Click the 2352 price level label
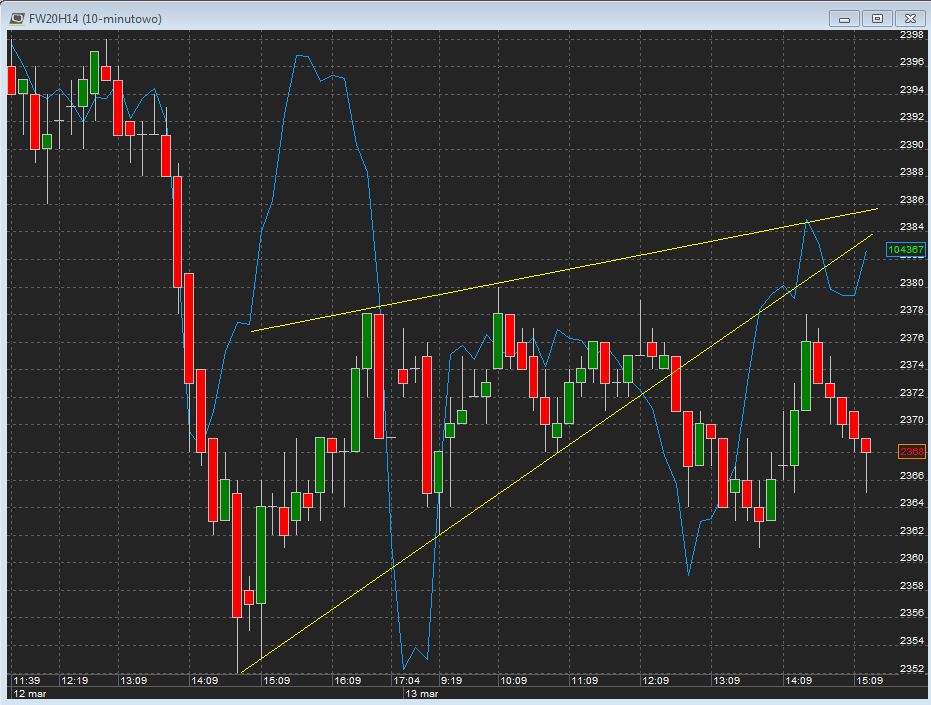Image resolution: width=931 pixels, height=705 pixels. (911, 668)
